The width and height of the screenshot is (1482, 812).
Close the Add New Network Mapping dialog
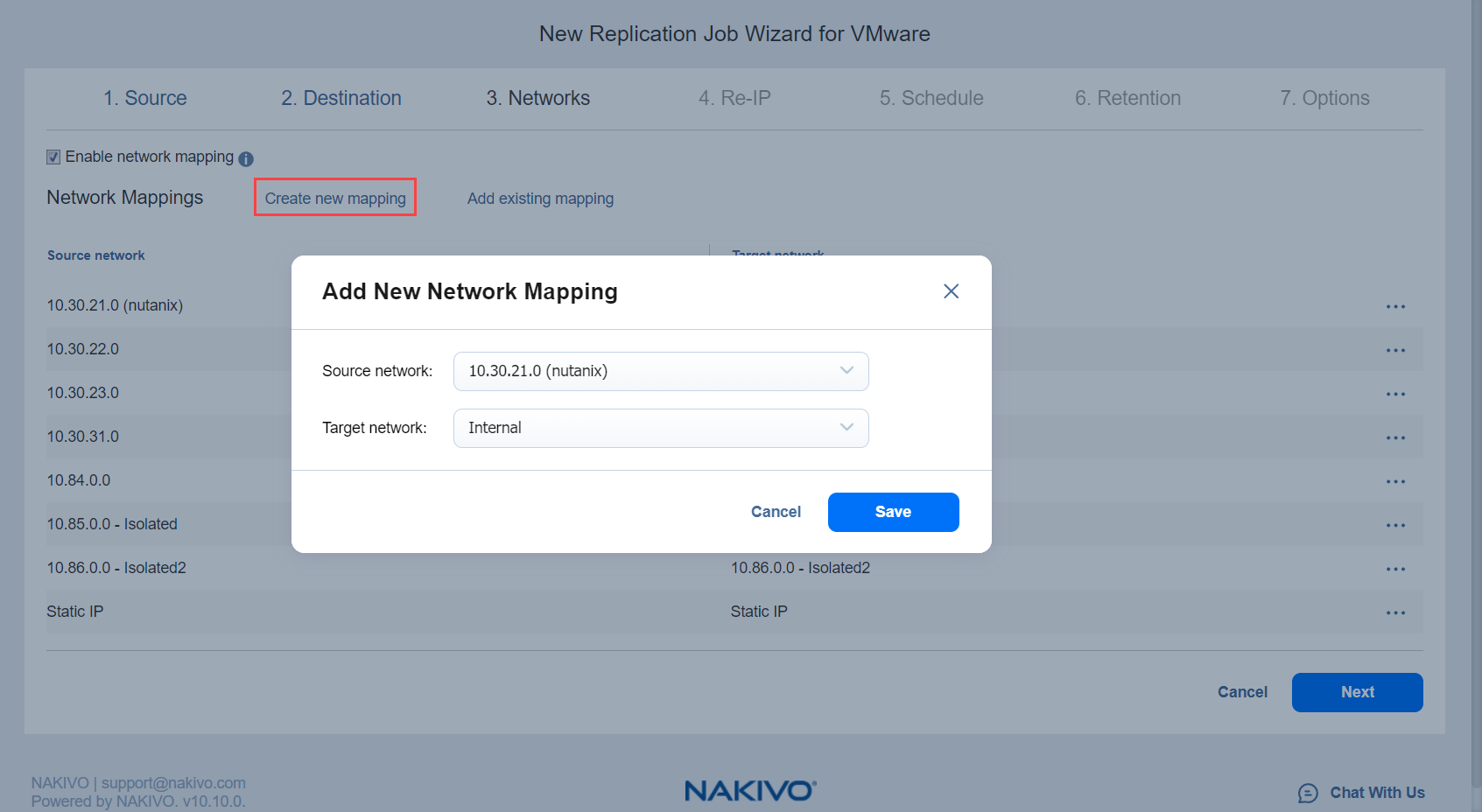click(951, 291)
